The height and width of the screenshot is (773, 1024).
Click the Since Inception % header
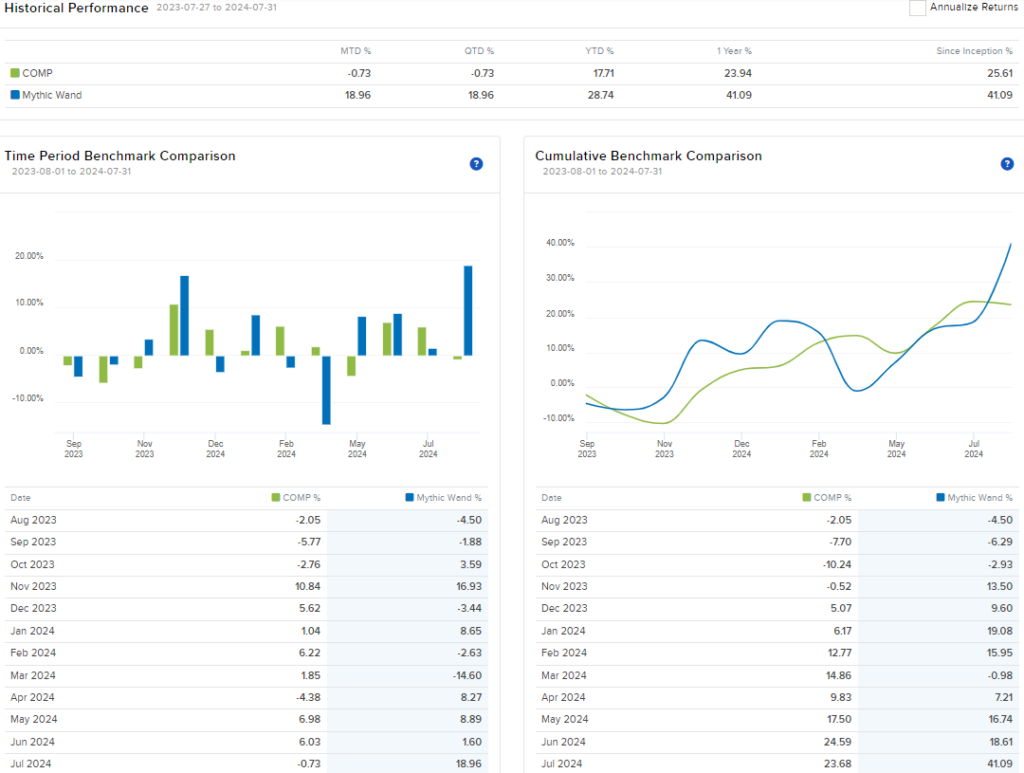[x=973, y=50]
